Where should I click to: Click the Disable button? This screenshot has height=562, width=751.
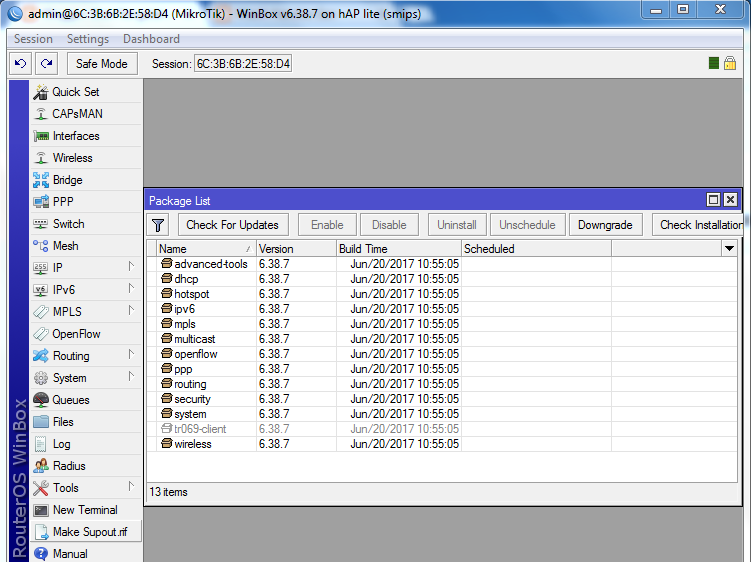point(389,225)
